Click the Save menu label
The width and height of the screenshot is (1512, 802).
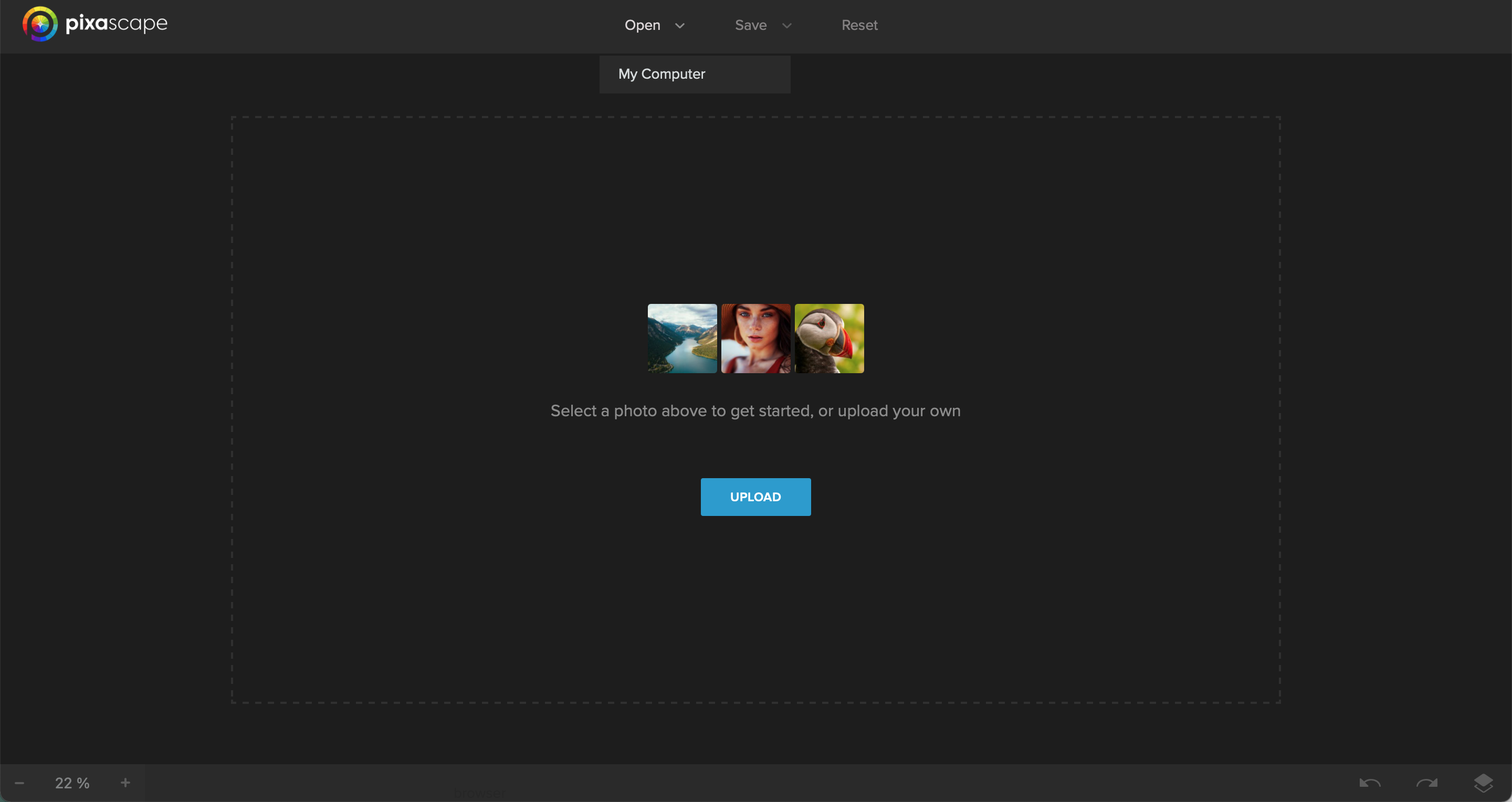click(751, 25)
